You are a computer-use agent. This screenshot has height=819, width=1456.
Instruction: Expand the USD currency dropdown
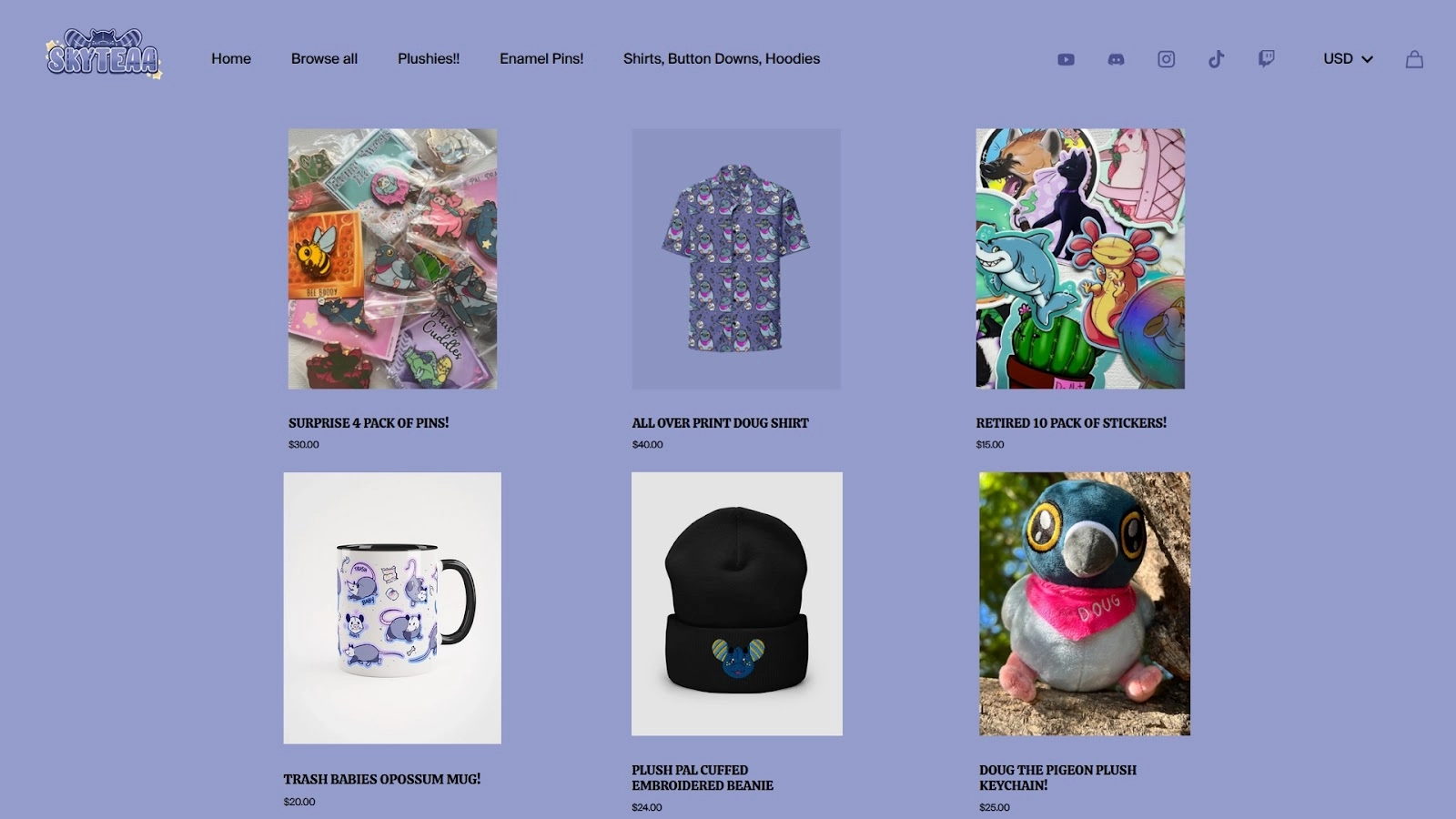(1348, 59)
